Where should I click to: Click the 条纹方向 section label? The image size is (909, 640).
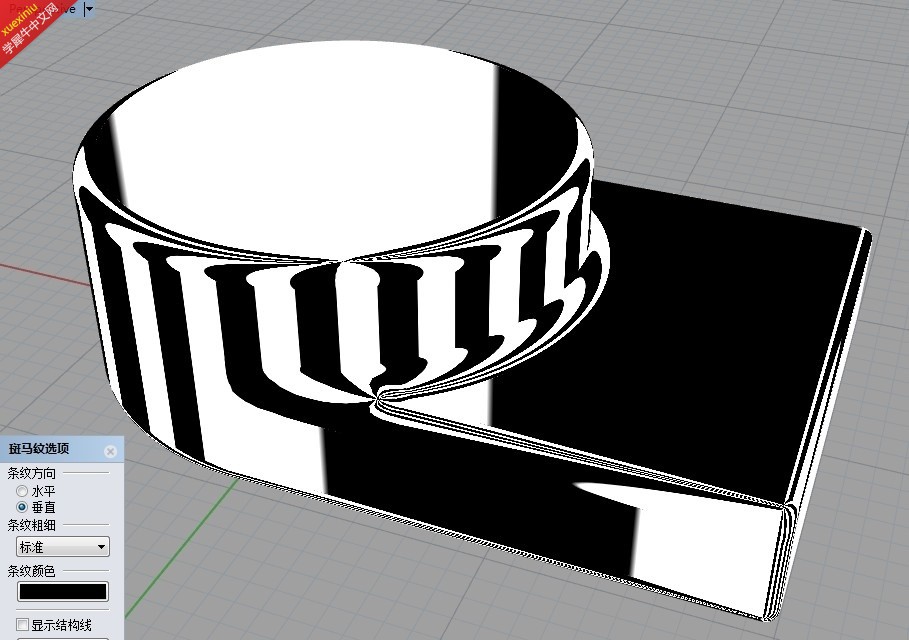[31, 473]
